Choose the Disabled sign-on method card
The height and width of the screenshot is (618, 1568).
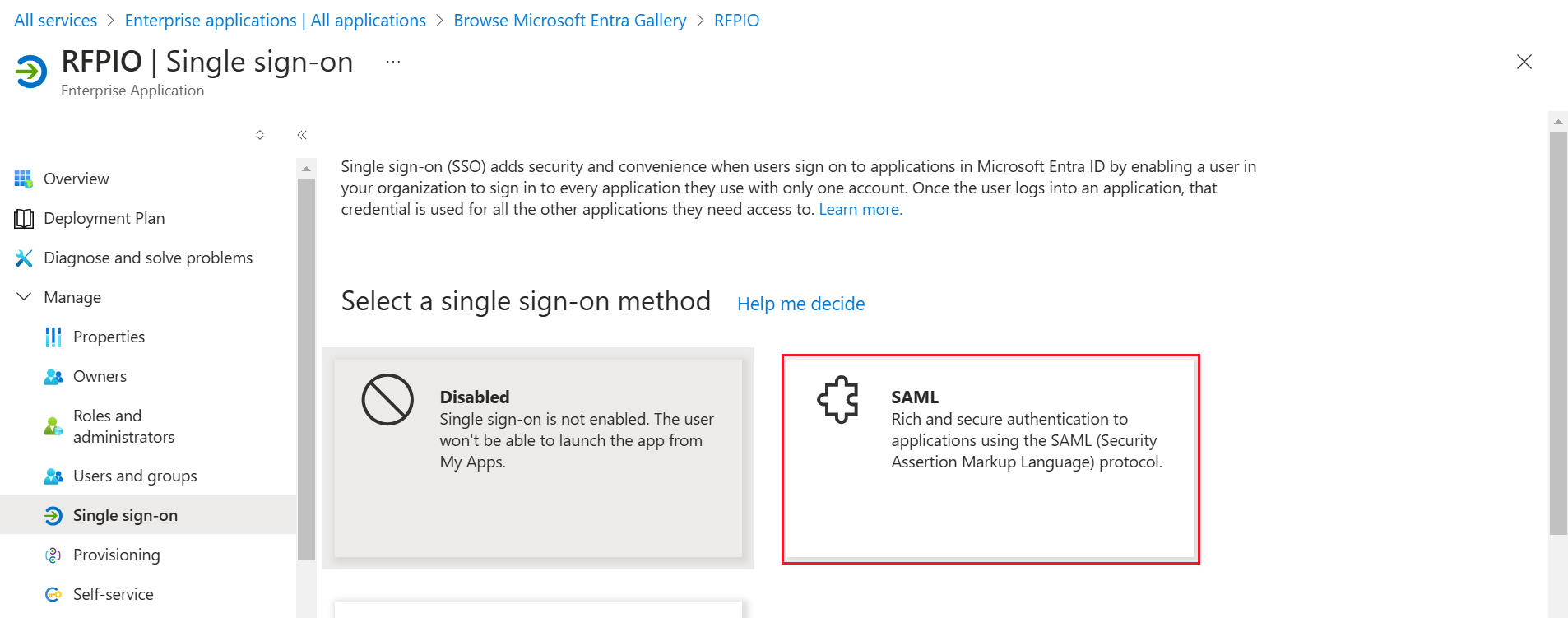coord(539,458)
